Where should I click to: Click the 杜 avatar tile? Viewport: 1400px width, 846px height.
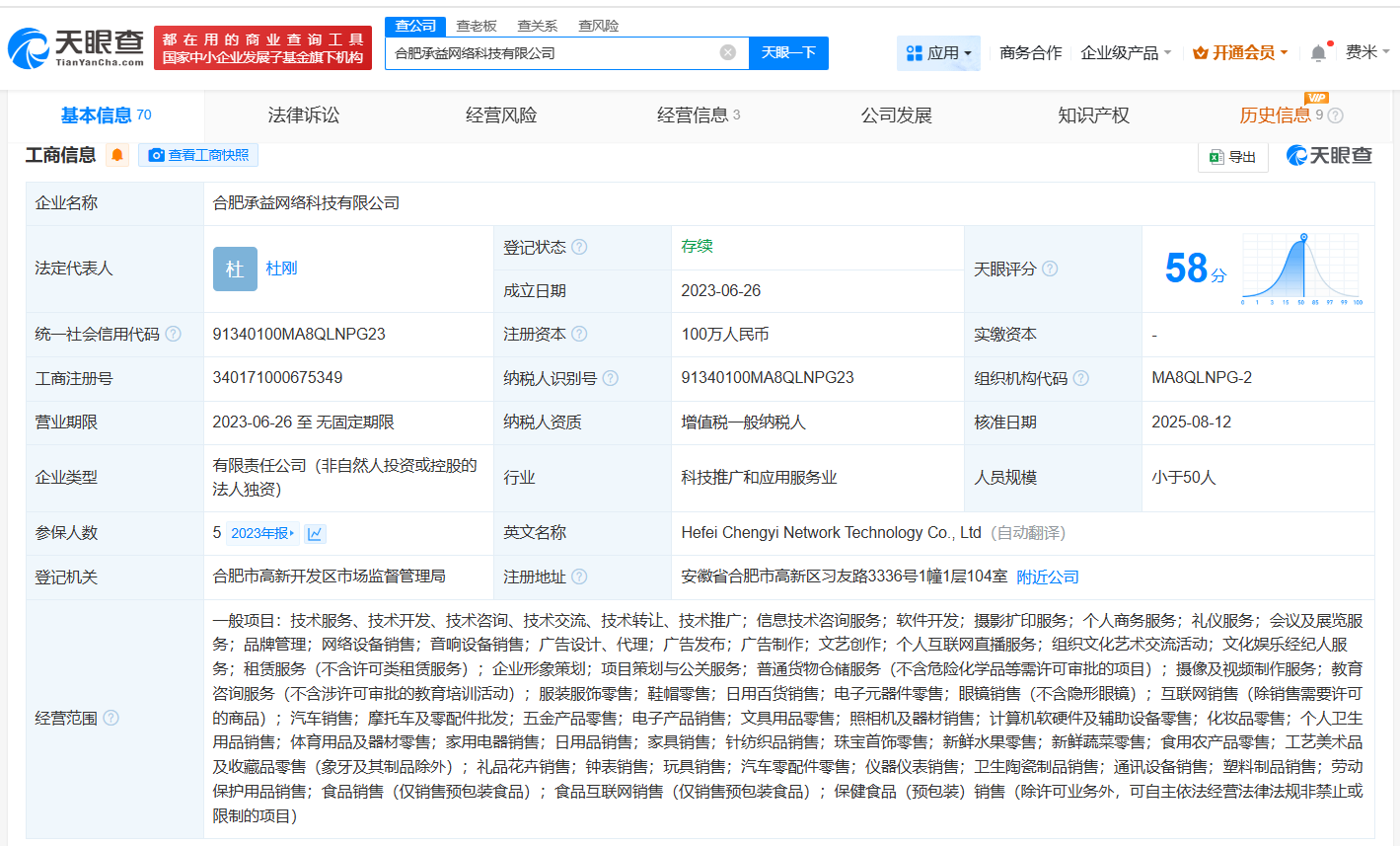(235, 269)
